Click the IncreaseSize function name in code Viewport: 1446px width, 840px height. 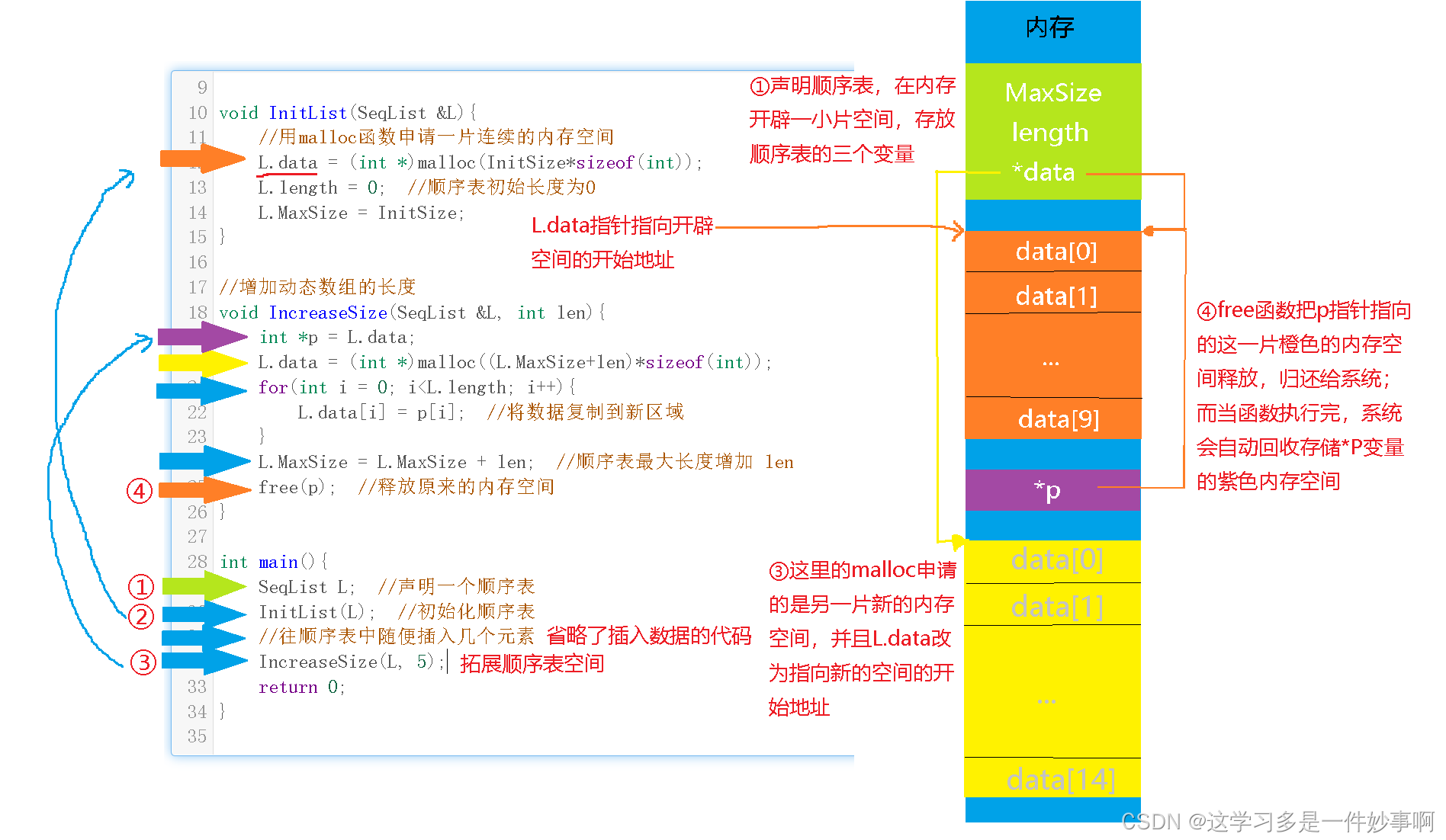click(x=327, y=313)
